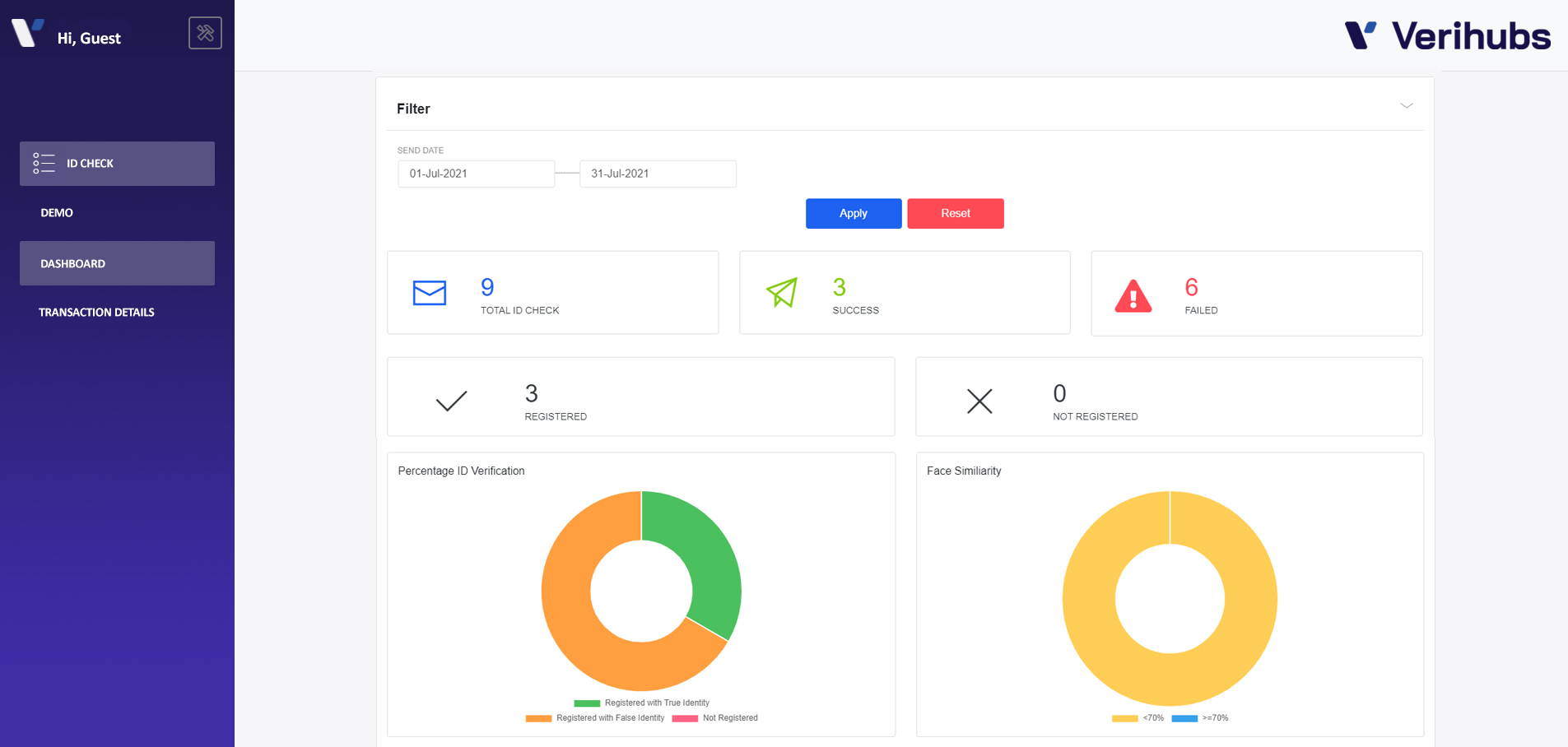The image size is (1568, 747).
Task: Click the Filter panel heading
Action: [x=413, y=109]
